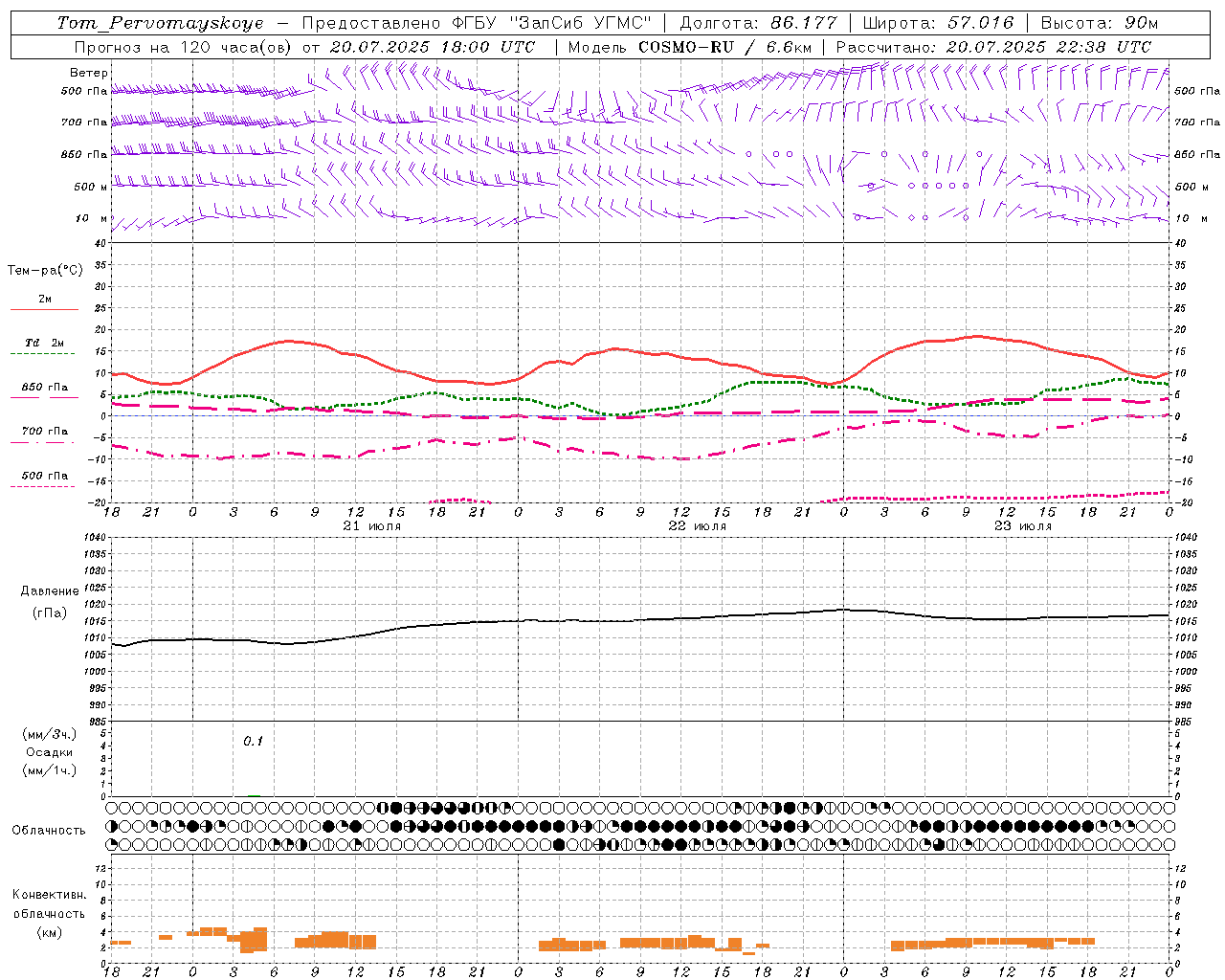Click the (км) unit label
This screenshot has width=1225, height=980.
(x=50, y=932)
